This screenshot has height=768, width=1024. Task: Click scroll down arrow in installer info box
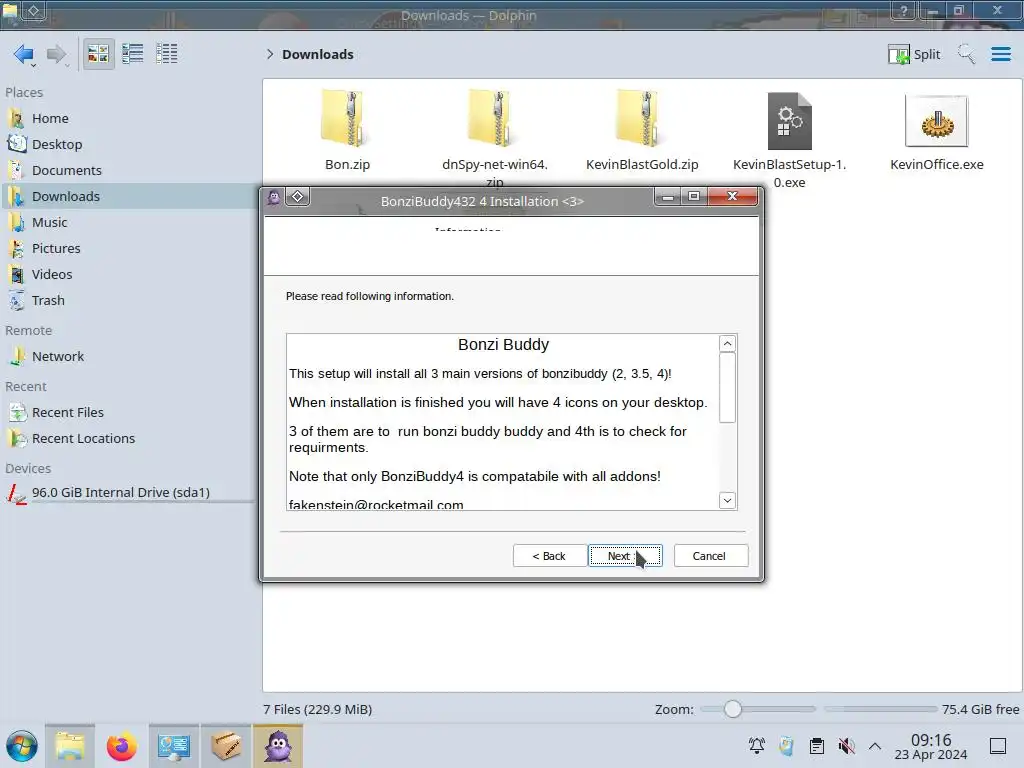point(728,500)
